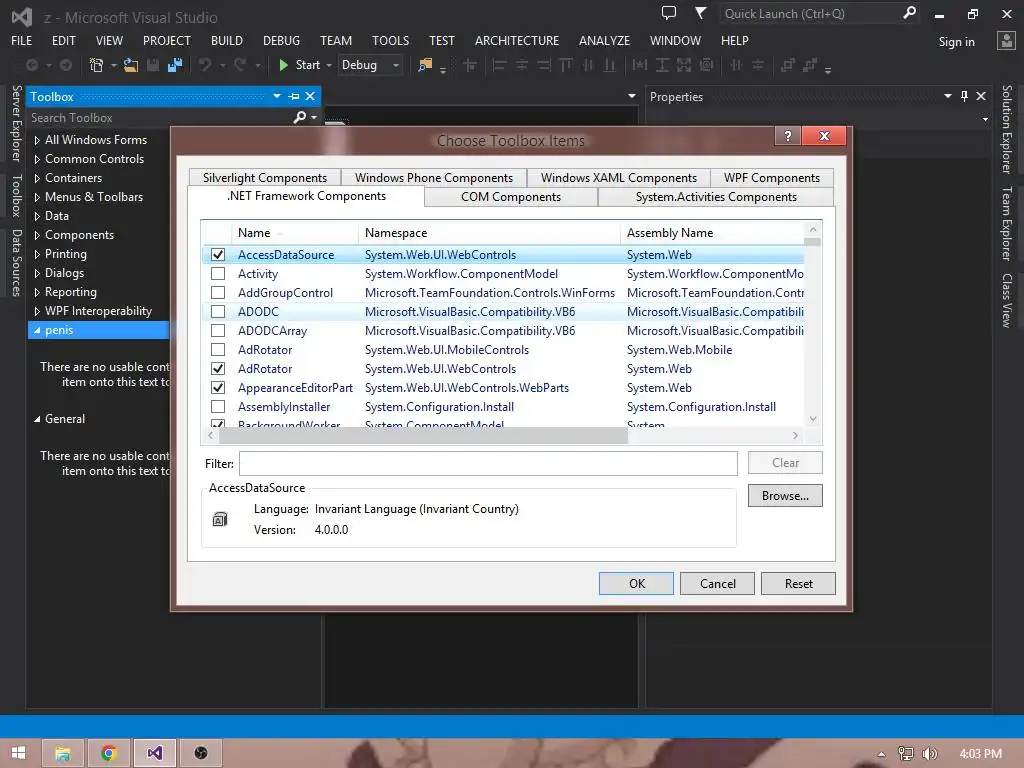Click the Make Same Width icon
This screenshot has width=1024, height=768.
pyautogui.click(x=639, y=65)
